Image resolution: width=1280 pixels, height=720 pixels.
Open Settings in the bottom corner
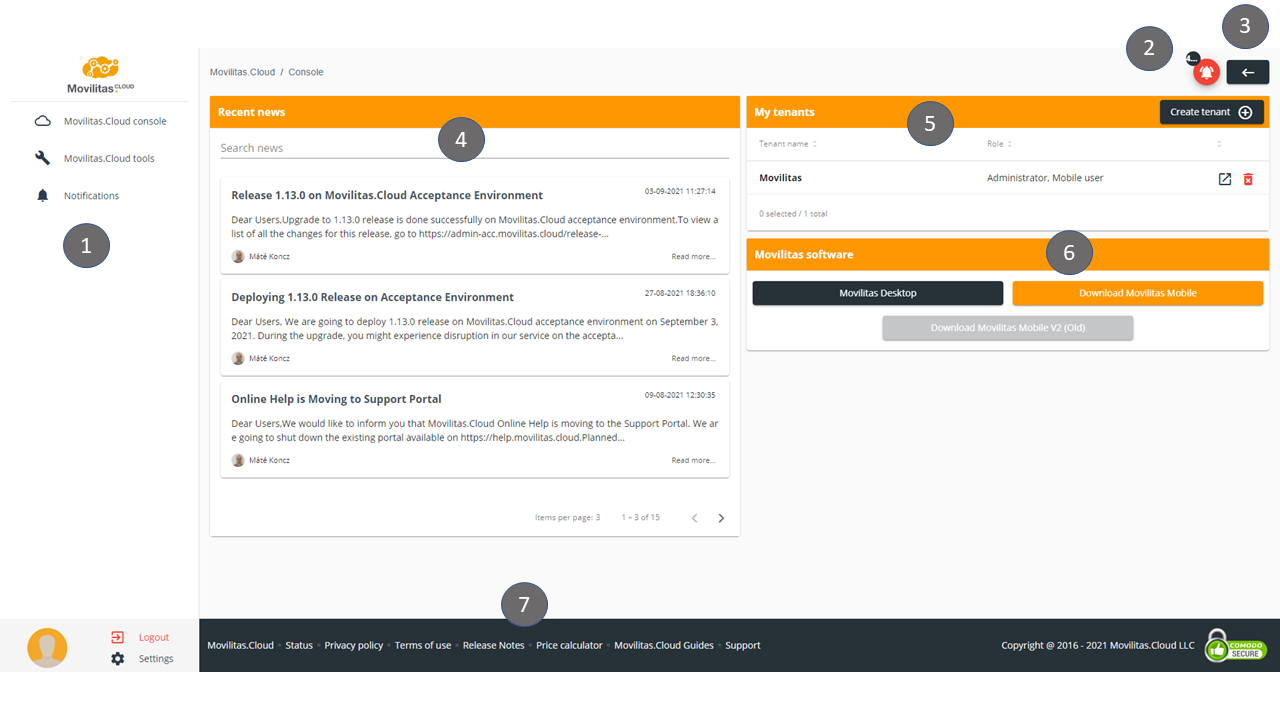click(156, 659)
